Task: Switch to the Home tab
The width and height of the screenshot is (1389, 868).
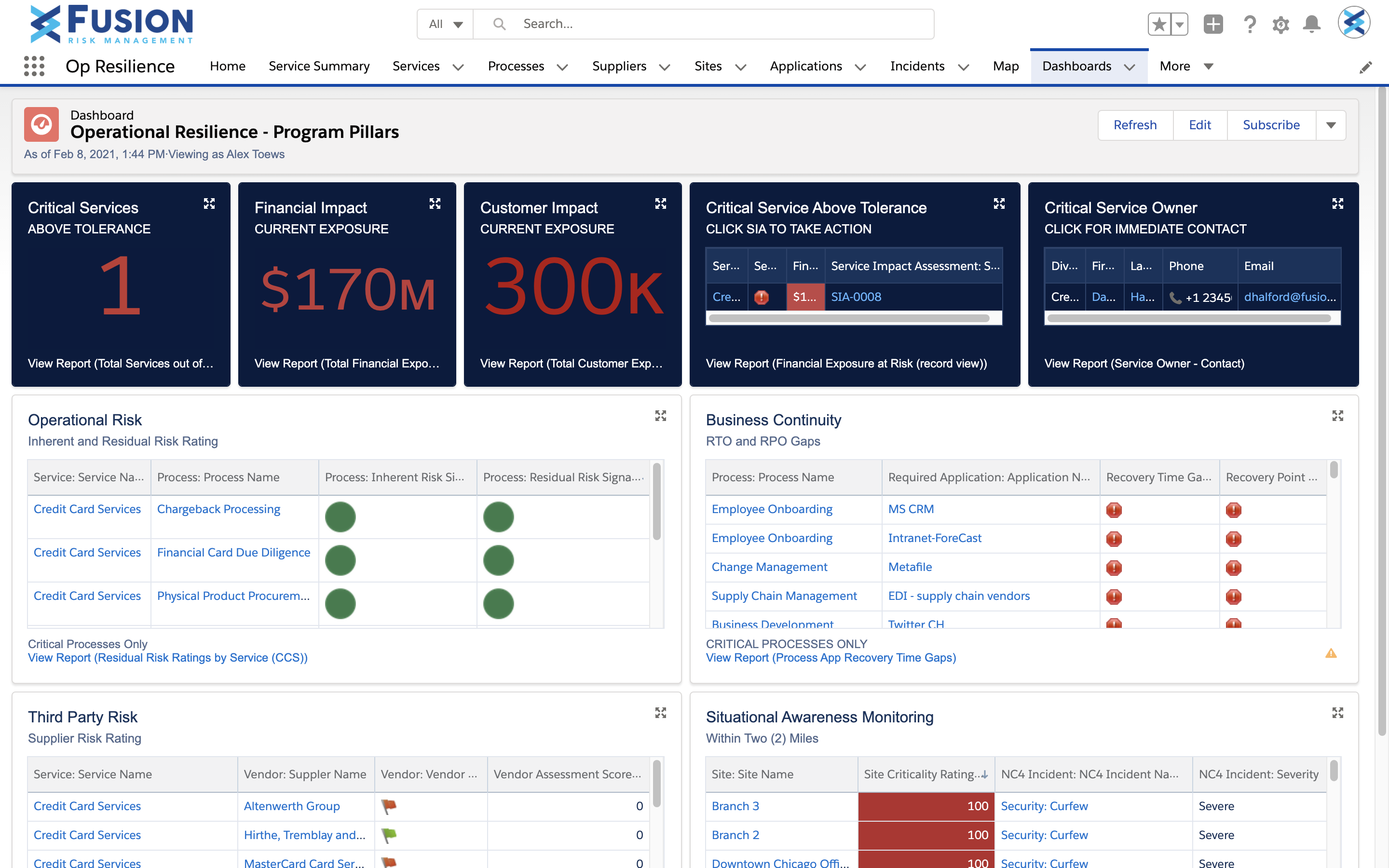Action: (227, 66)
